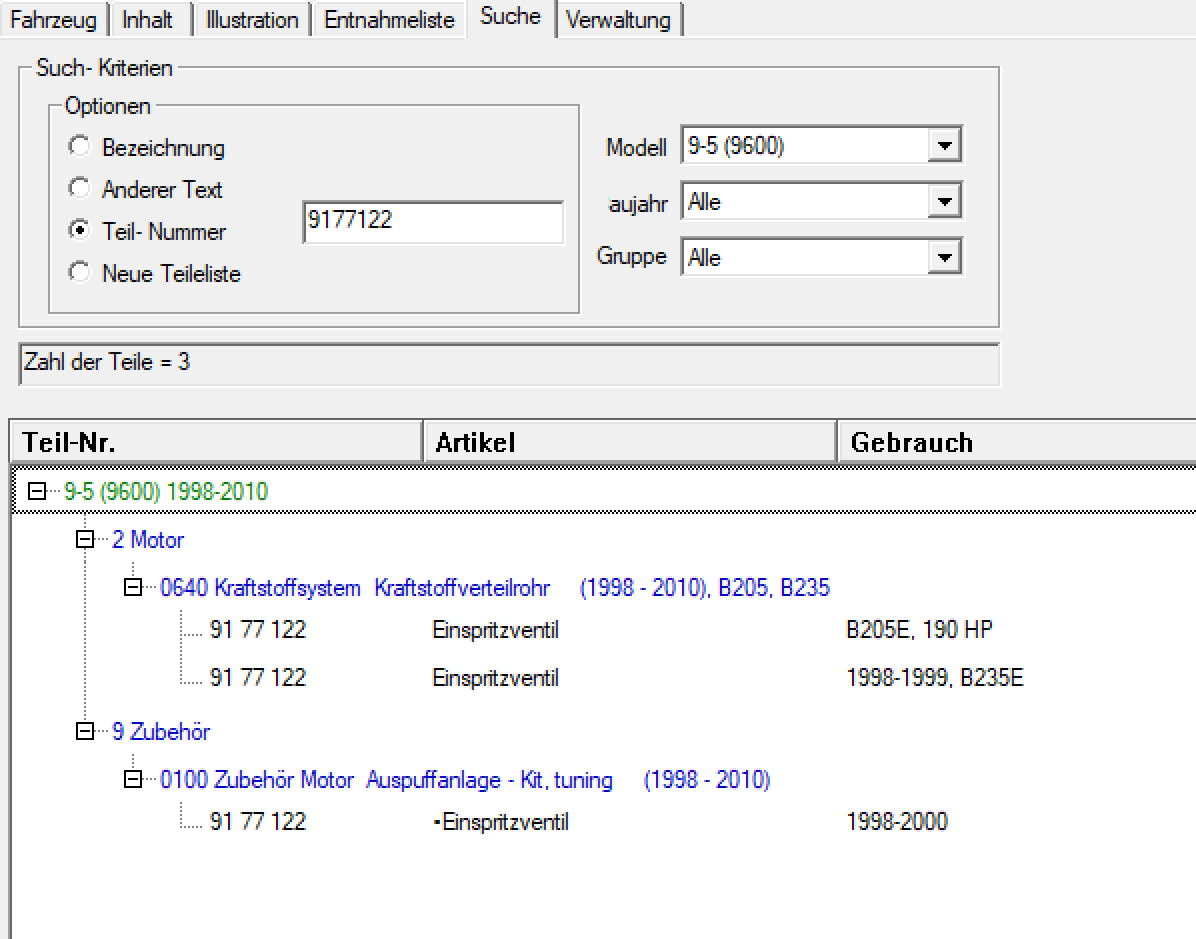
Task: Select the Anderer Text radio option
Action: 79,188
